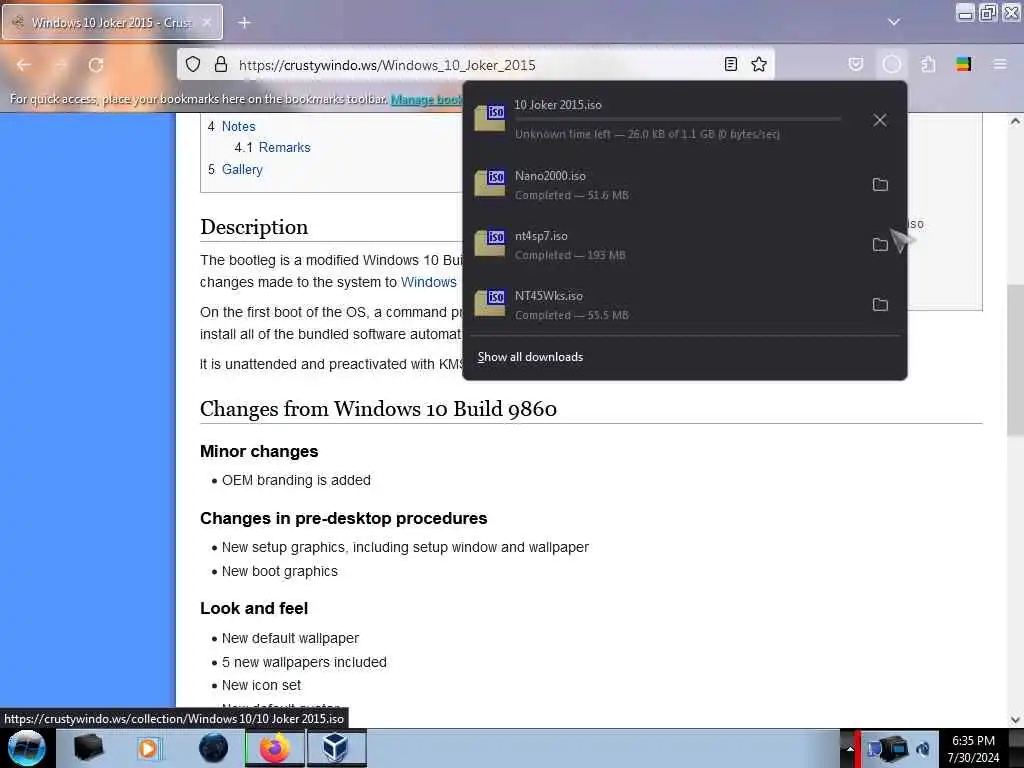Image resolution: width=1024 pixels, height=768 pixels.
Task: Open a new tab with plus button
Action: coord(244,22)
